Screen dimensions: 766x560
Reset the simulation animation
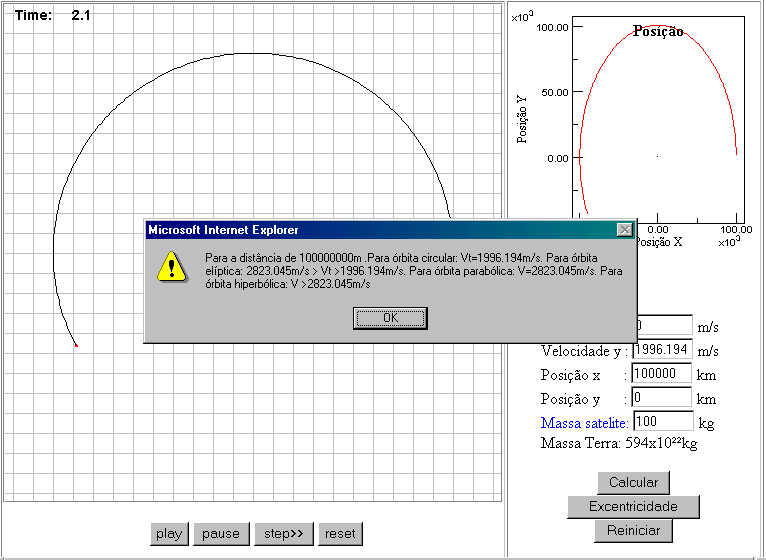[340, 534]
